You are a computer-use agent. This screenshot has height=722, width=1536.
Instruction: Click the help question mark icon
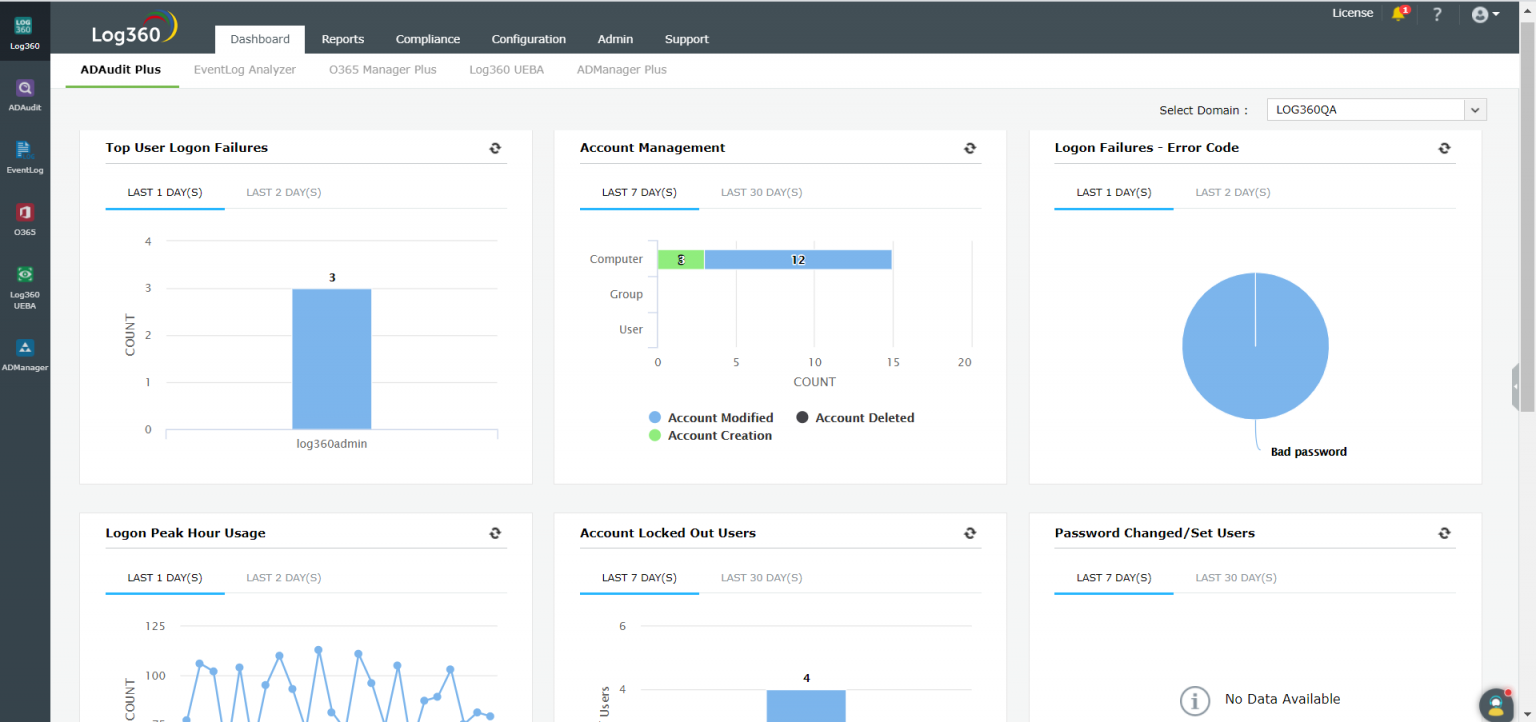(1437, 14)
